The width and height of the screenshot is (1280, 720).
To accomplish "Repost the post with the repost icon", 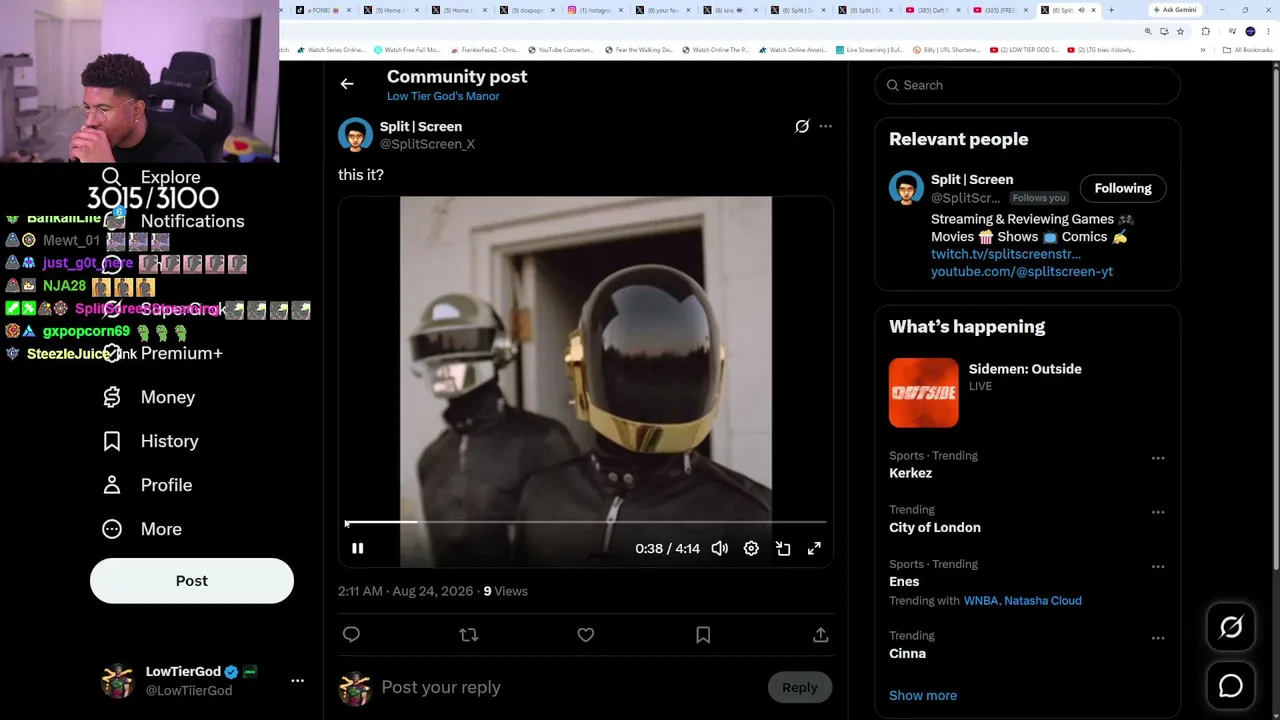I will 468,635.
